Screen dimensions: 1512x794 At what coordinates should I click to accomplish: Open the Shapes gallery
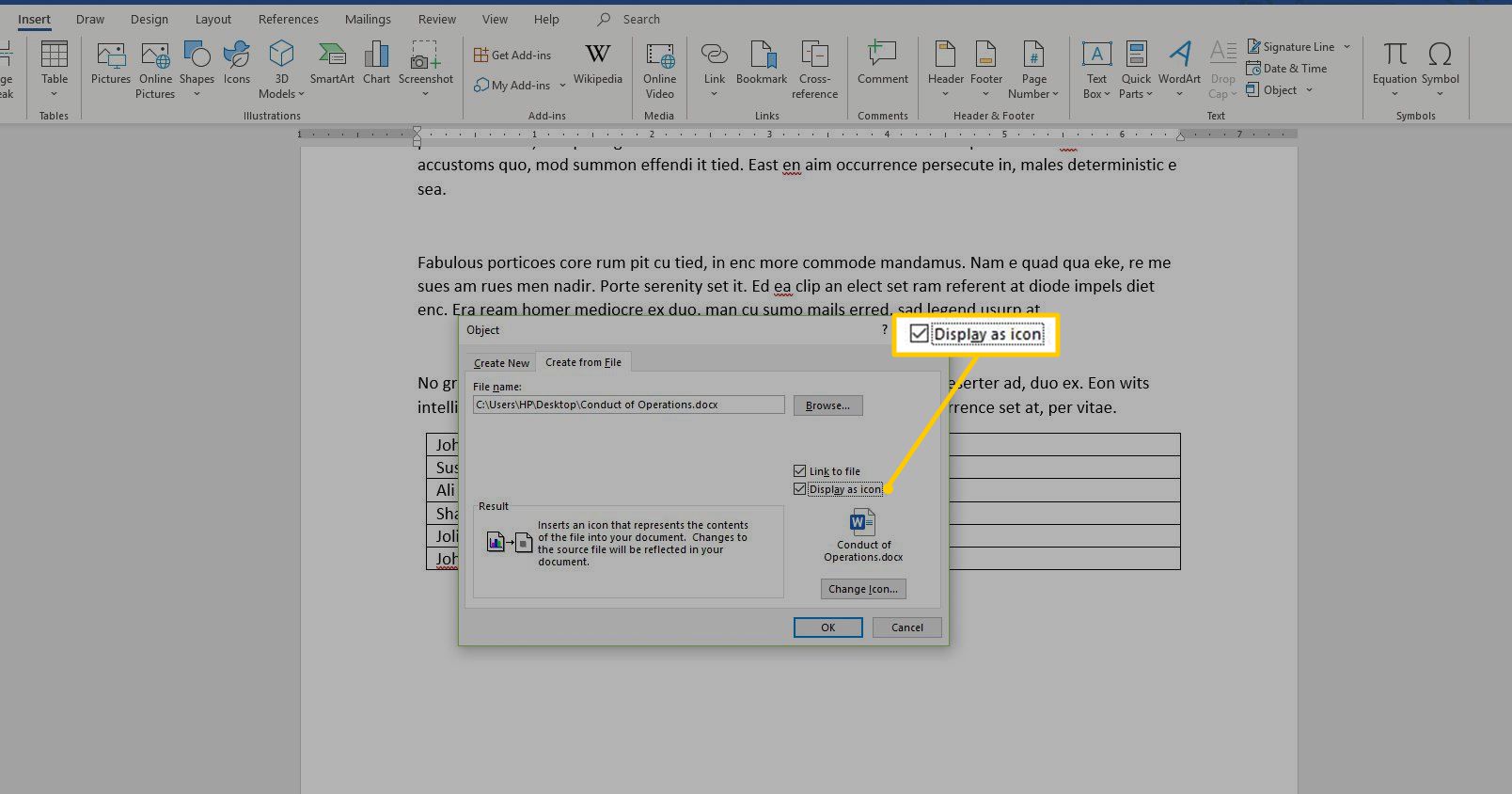[x=197, y=70]
